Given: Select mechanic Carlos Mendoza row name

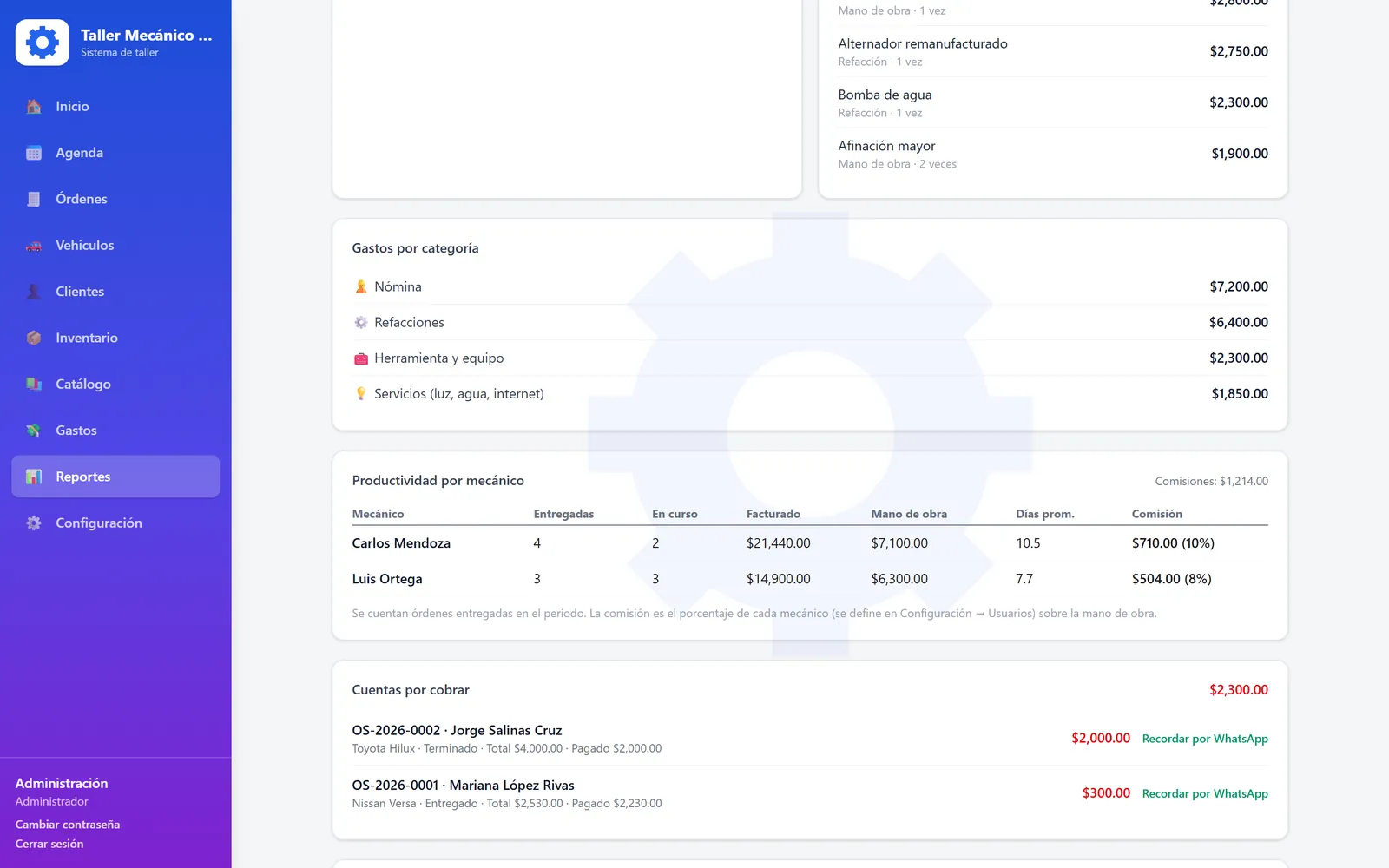Looking at the screenshot, I should (x=401, y=543).
